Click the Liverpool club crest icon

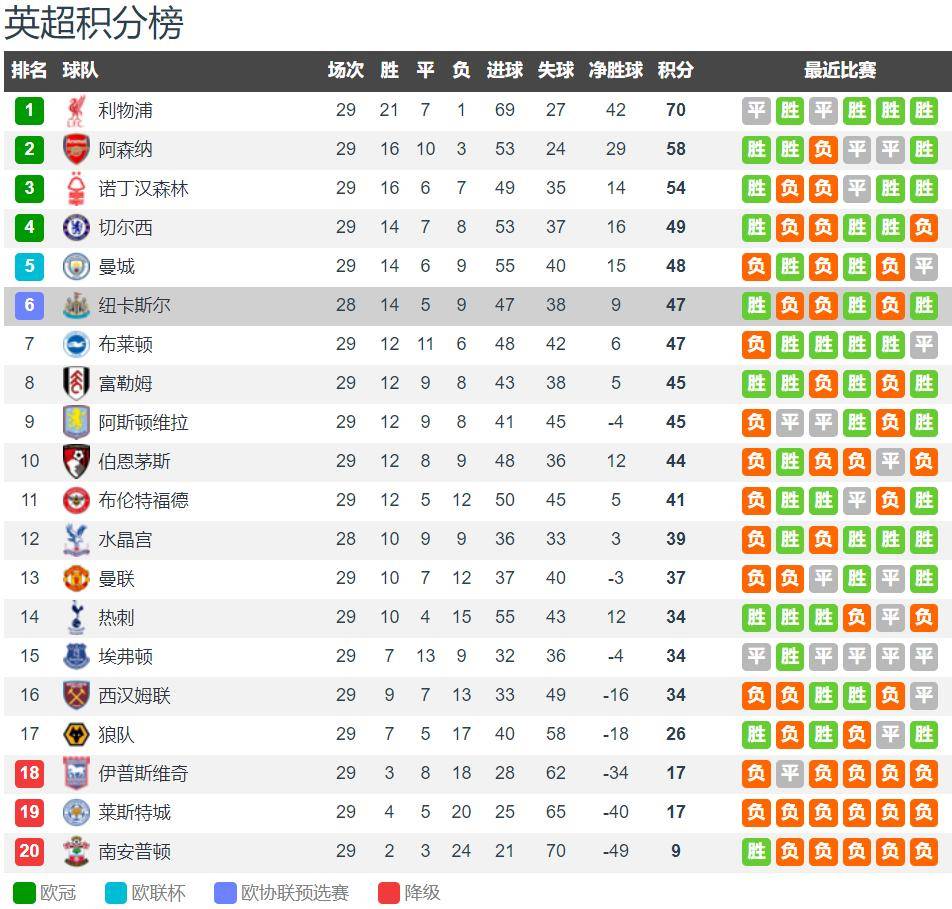point(76,111)
